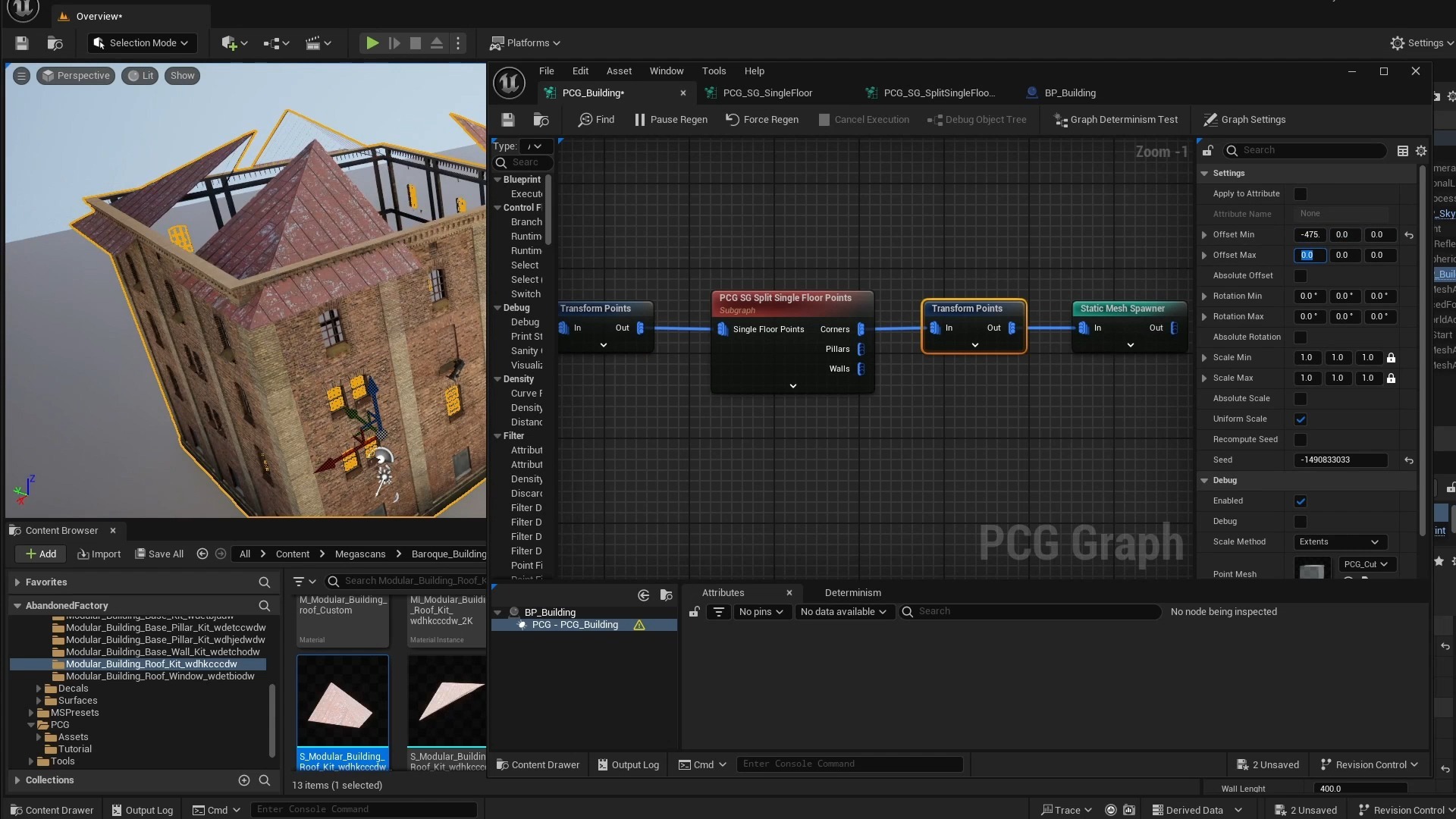Viewport: 1456px width, 819px height.
Task: Click Megascans in breadcrumb path
Action: pos(360,554)
